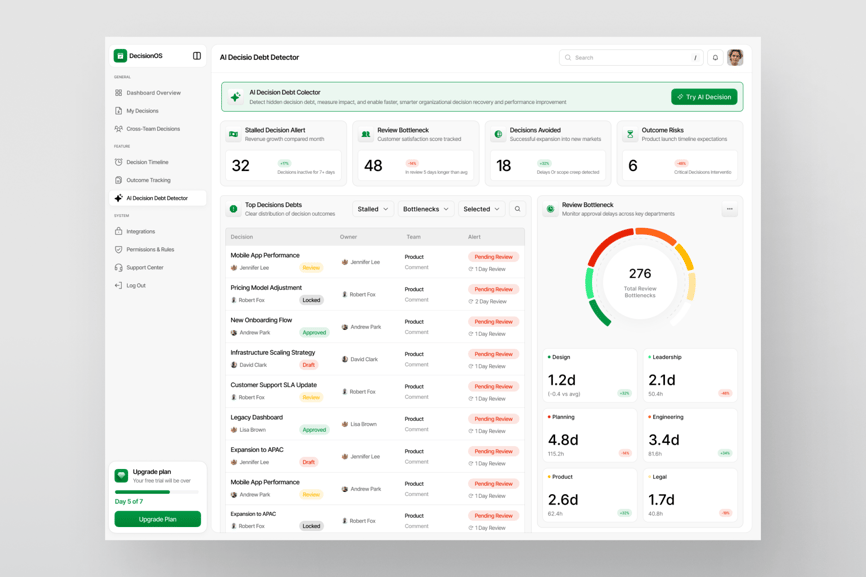Open the notifications bell icon

pos(715,58)
